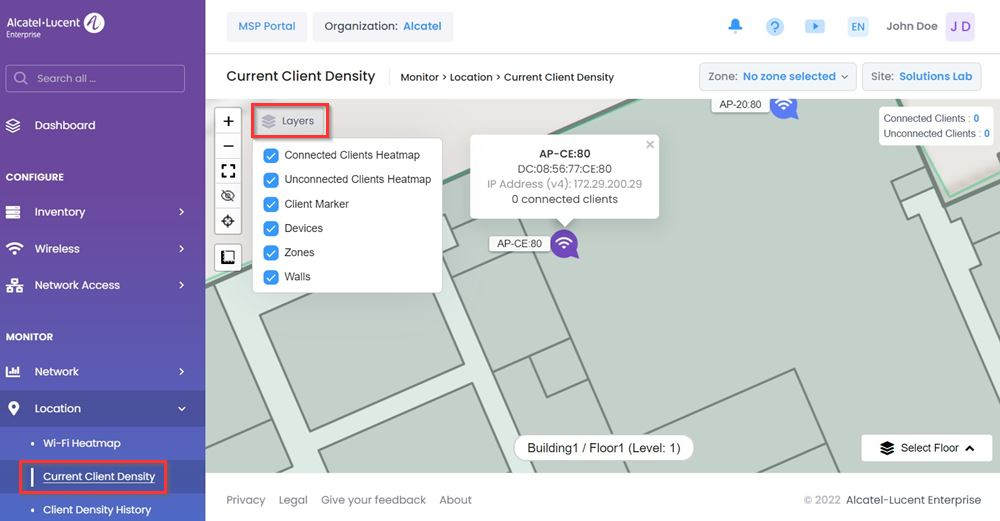Click the search magnifier icon

(20, 78)
